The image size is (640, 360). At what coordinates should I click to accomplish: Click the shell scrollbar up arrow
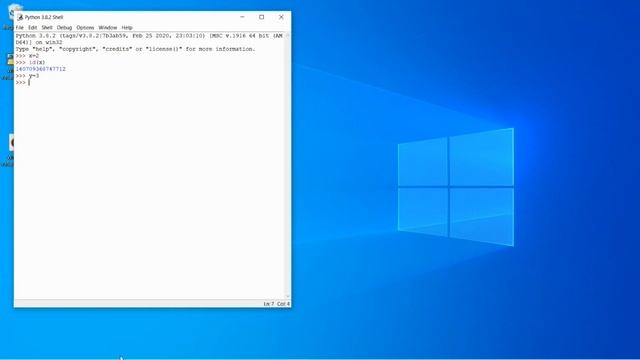pyautogui.click(x=287, y=36)
